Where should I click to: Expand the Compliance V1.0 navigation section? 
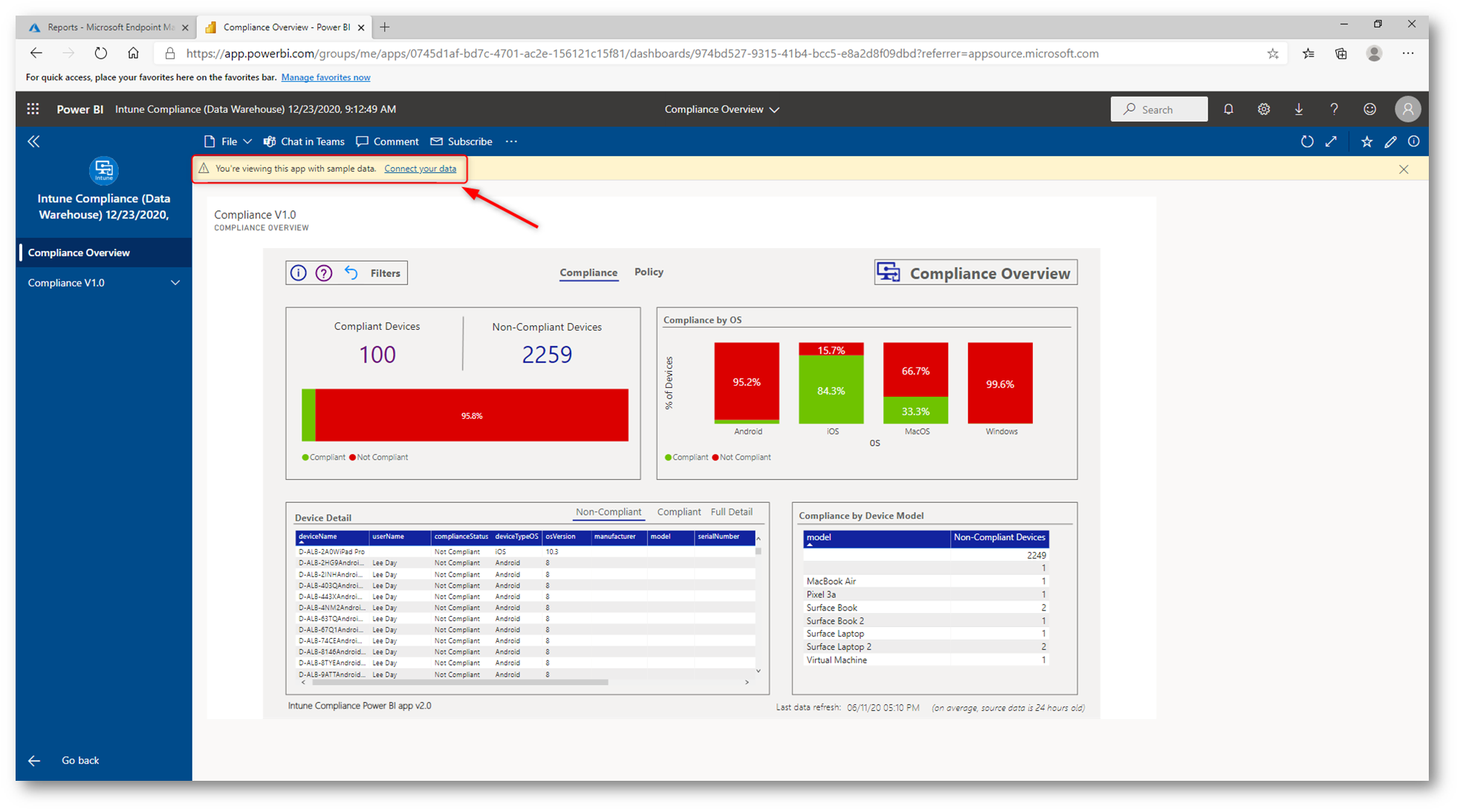coord(175,283)
